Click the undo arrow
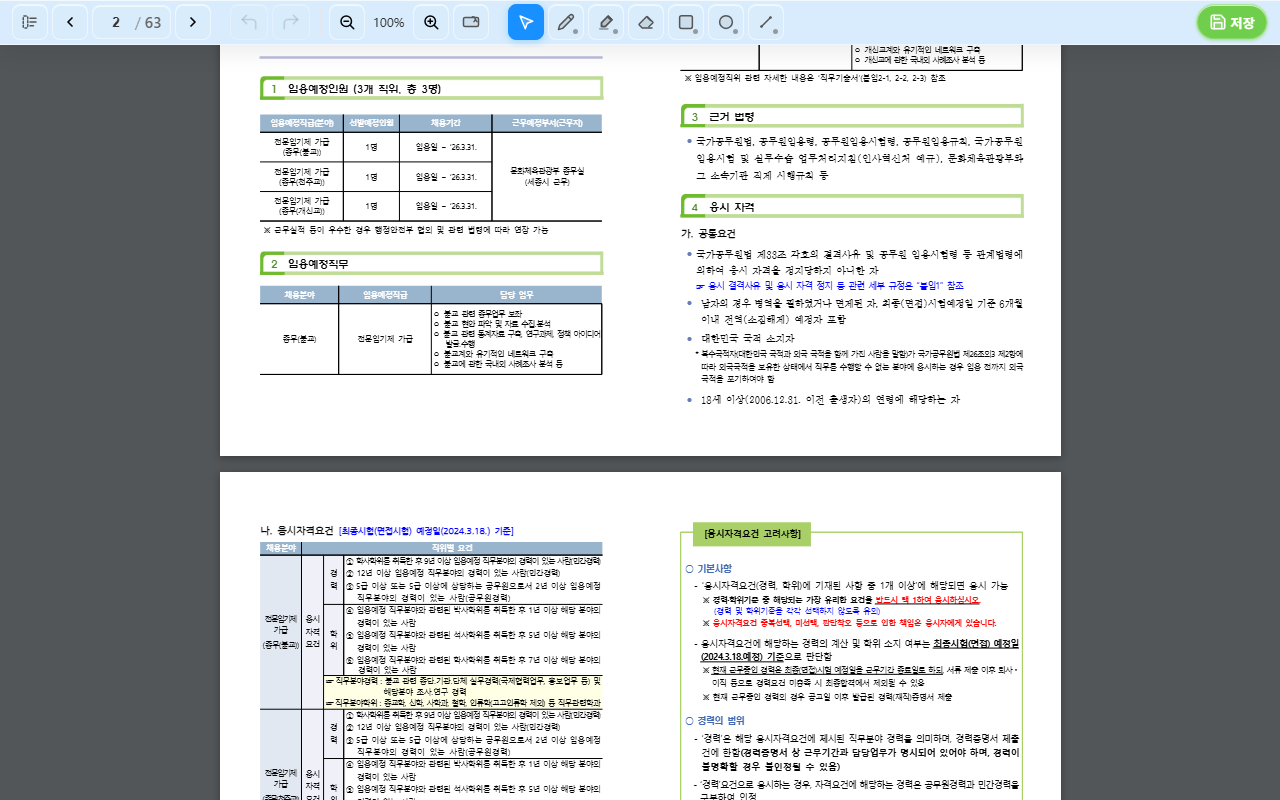The width and height of the screenshot is (1280, 800). (250, 22)
